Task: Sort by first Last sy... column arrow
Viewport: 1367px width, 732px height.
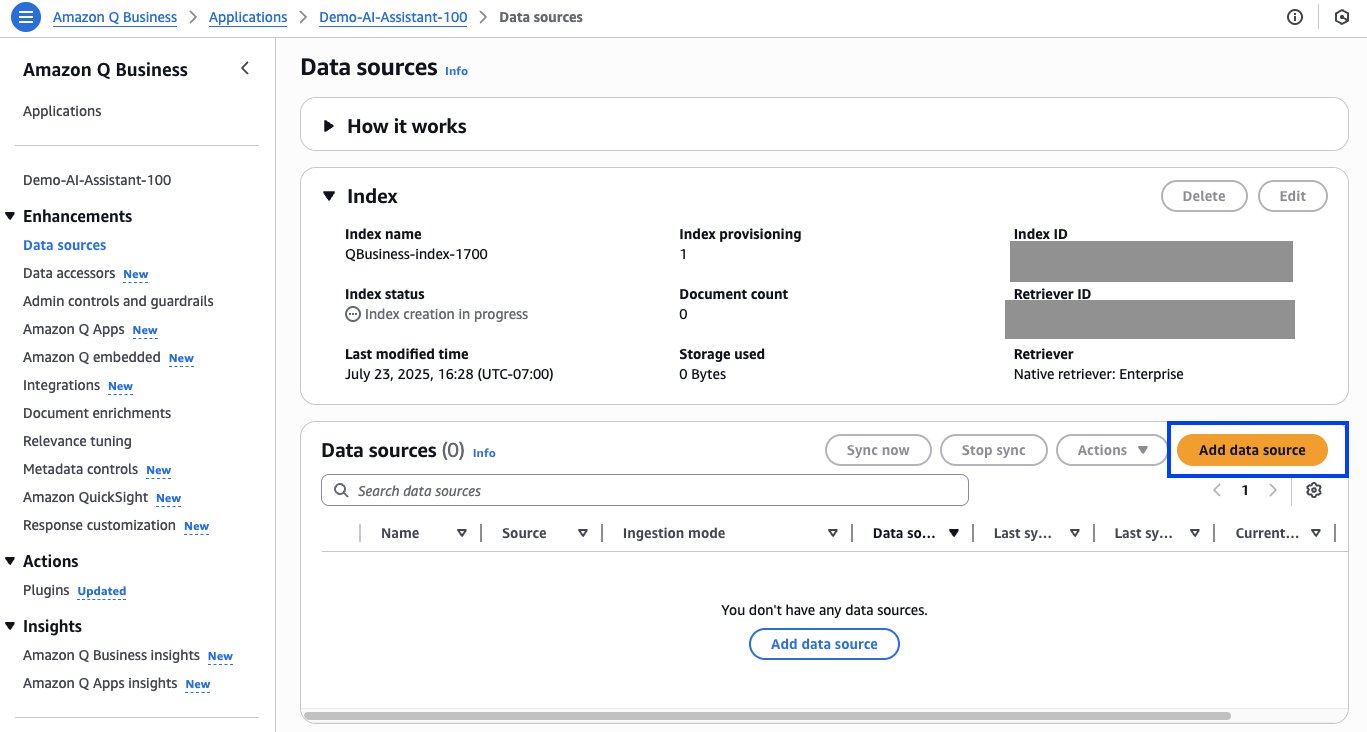Action: (1075, 533)
